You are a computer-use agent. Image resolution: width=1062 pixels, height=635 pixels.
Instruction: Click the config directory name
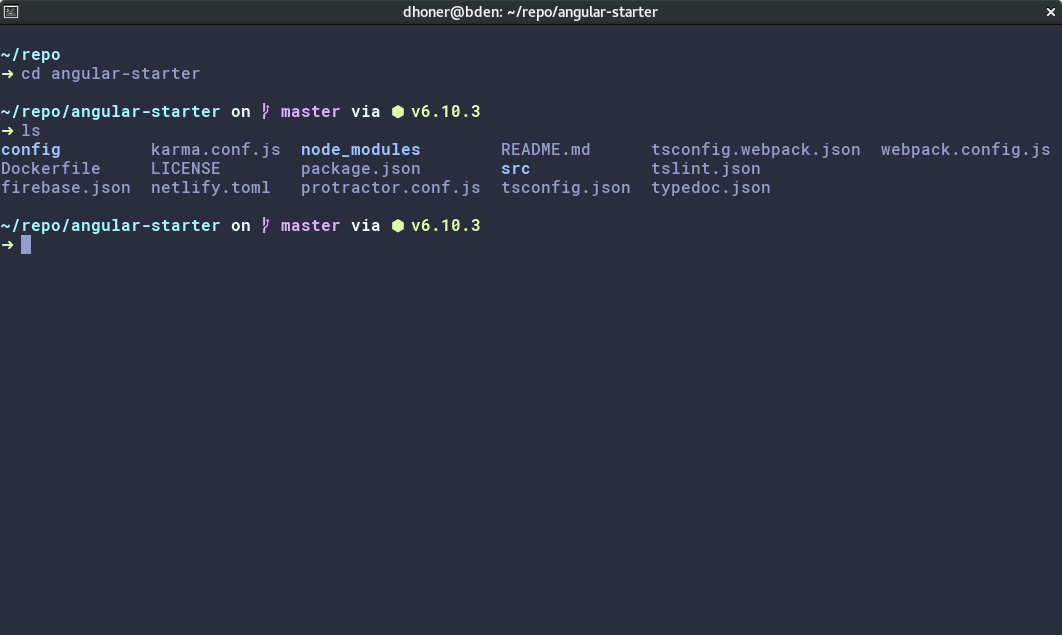pyautogui.click(x=30, y=150)
